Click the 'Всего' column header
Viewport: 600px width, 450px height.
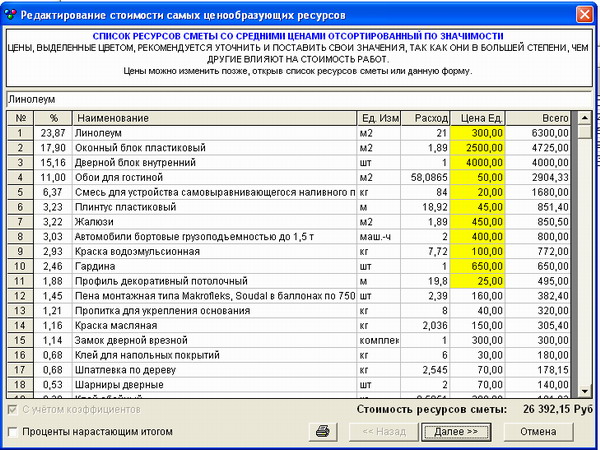[538, 118]
